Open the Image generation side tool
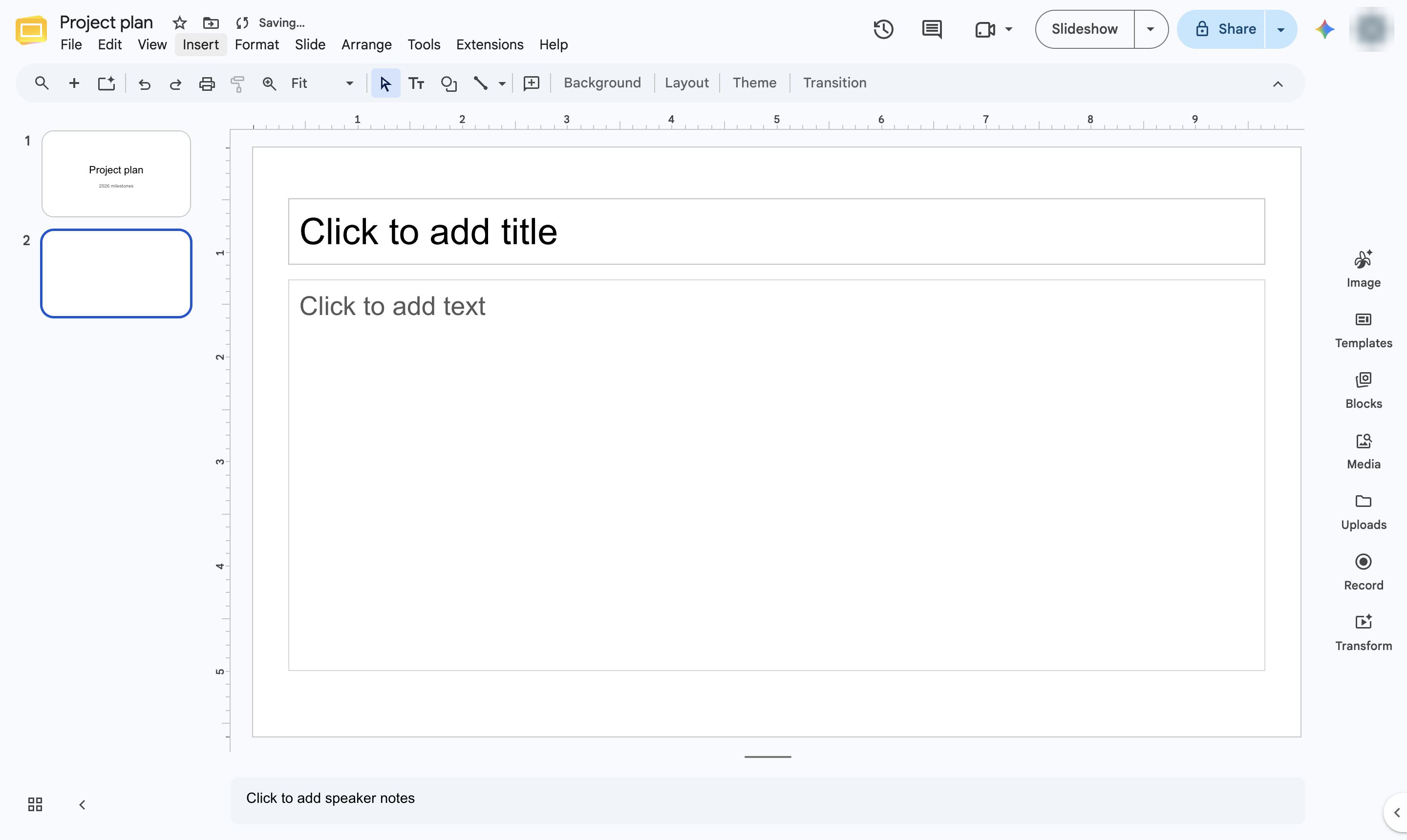 coord(1364,270)
